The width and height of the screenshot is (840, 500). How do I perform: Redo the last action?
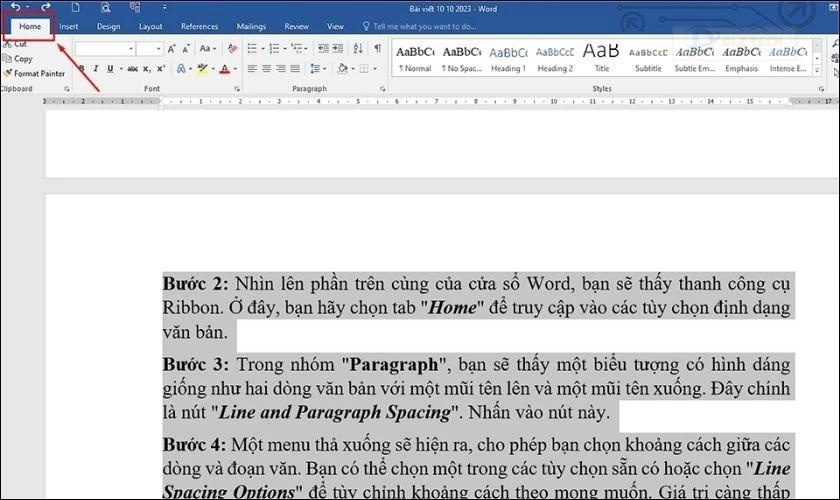point(46,7)
